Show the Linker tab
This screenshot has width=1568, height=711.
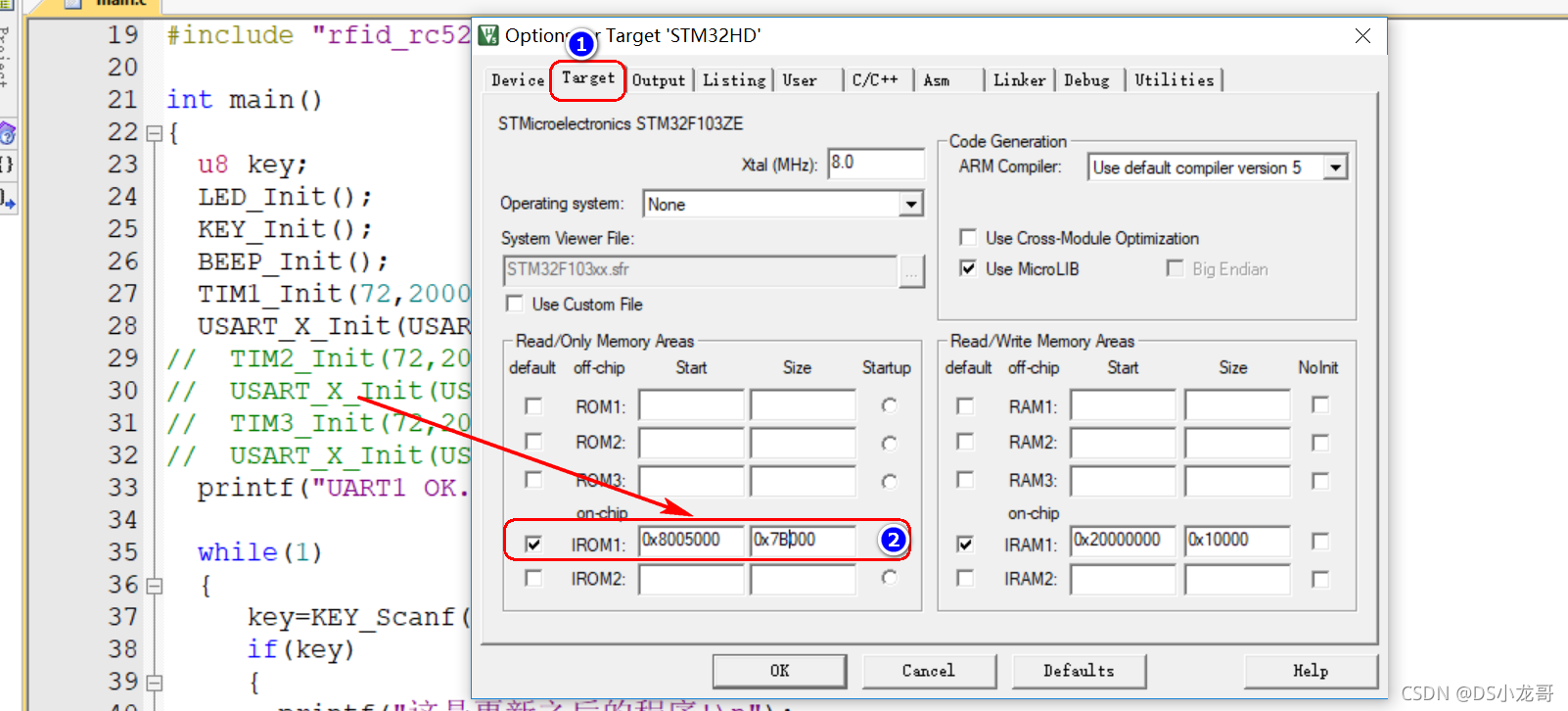(1019, 80)
